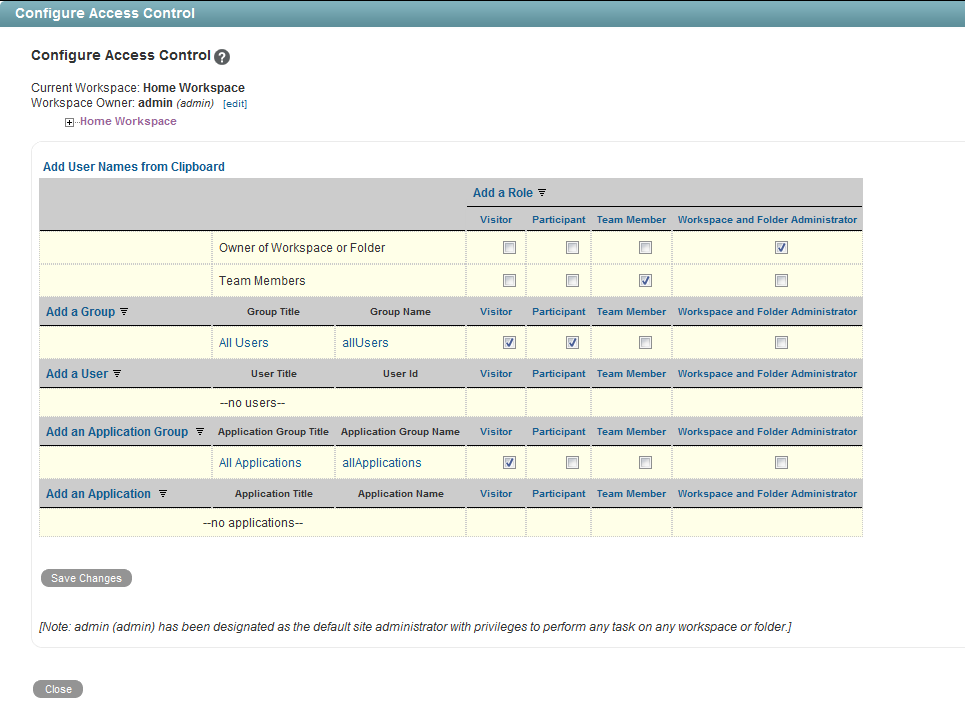Viewport: 965px width, 702px height.
Task: Uncheck Visitor access for All Users
Action: point(509,342)
